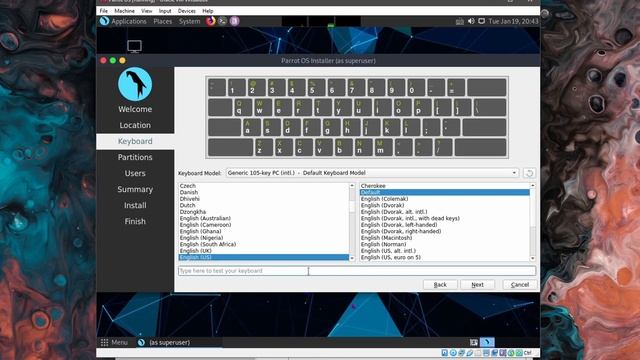Open the volume speaker icon in panel
Image resolution: width=640 pixels, height=360 pixels.
(471, 21)
